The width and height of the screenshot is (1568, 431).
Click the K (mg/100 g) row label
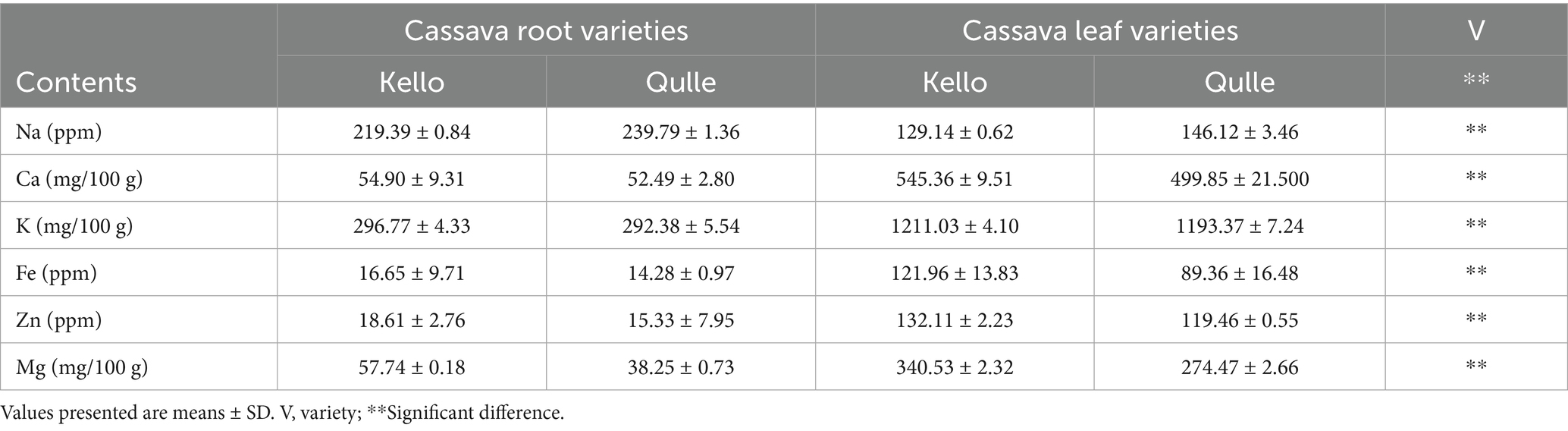(74, 226)
